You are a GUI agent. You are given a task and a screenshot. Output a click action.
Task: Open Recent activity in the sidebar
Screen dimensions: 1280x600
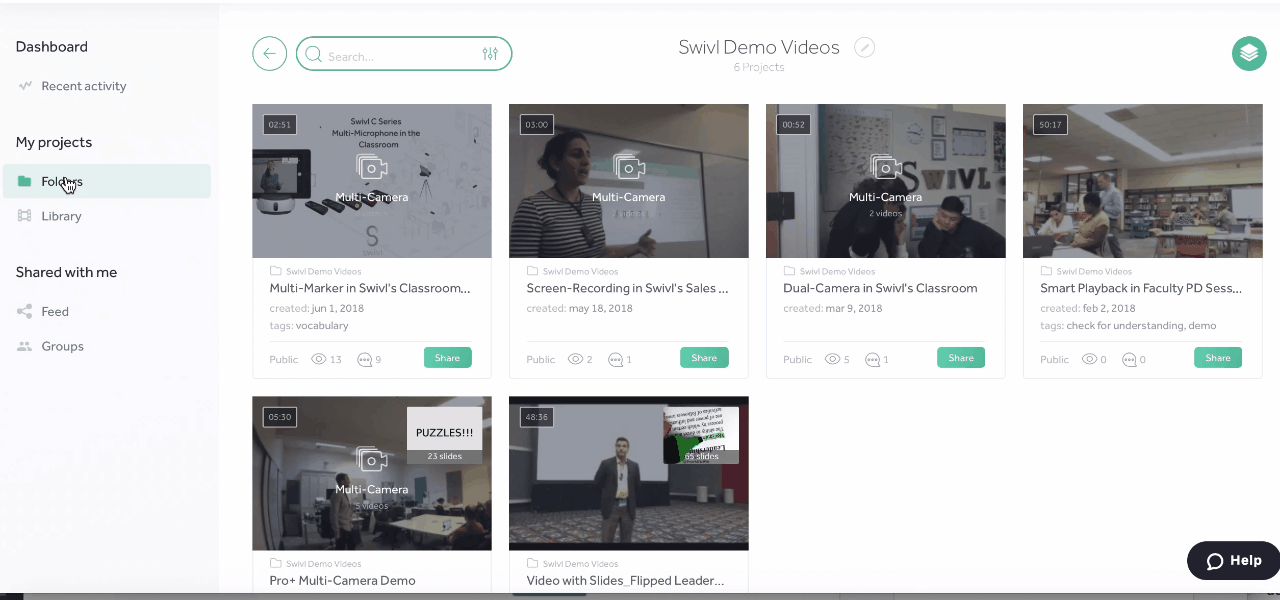coord(83,86)
